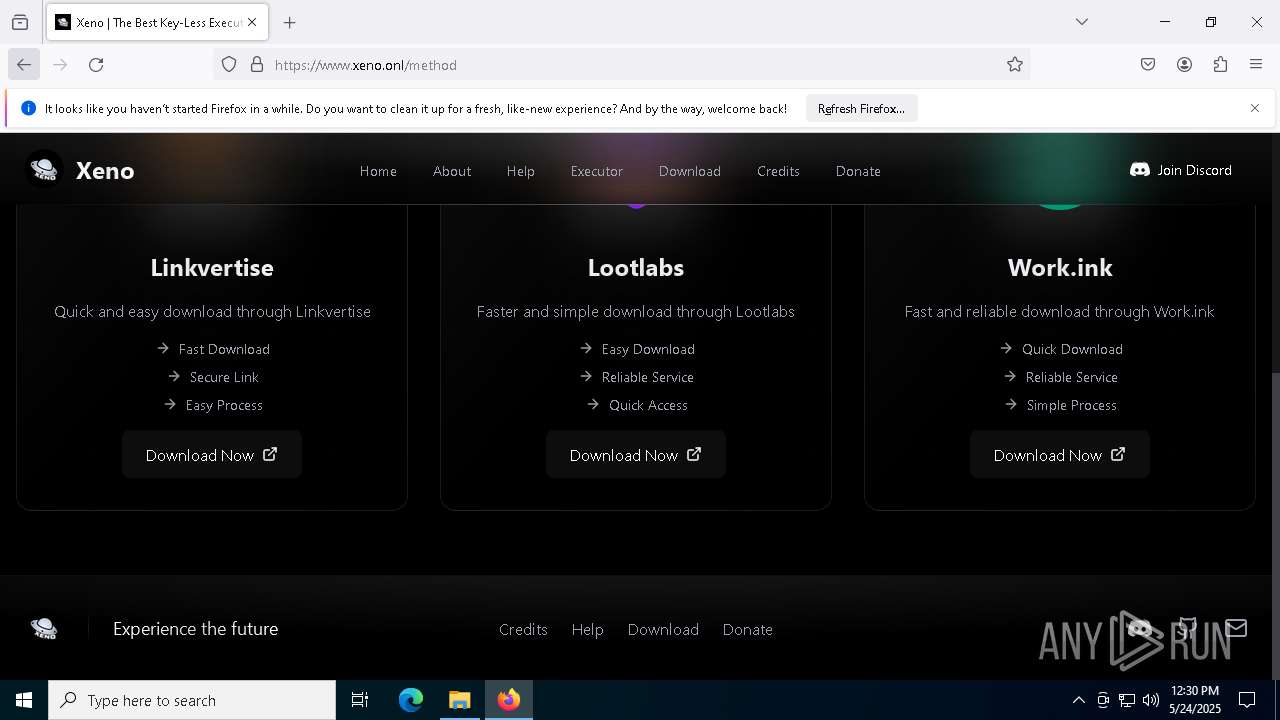1280x720 pixels.
Task: Click the Experience the future tagline
Action: (196, 629)
